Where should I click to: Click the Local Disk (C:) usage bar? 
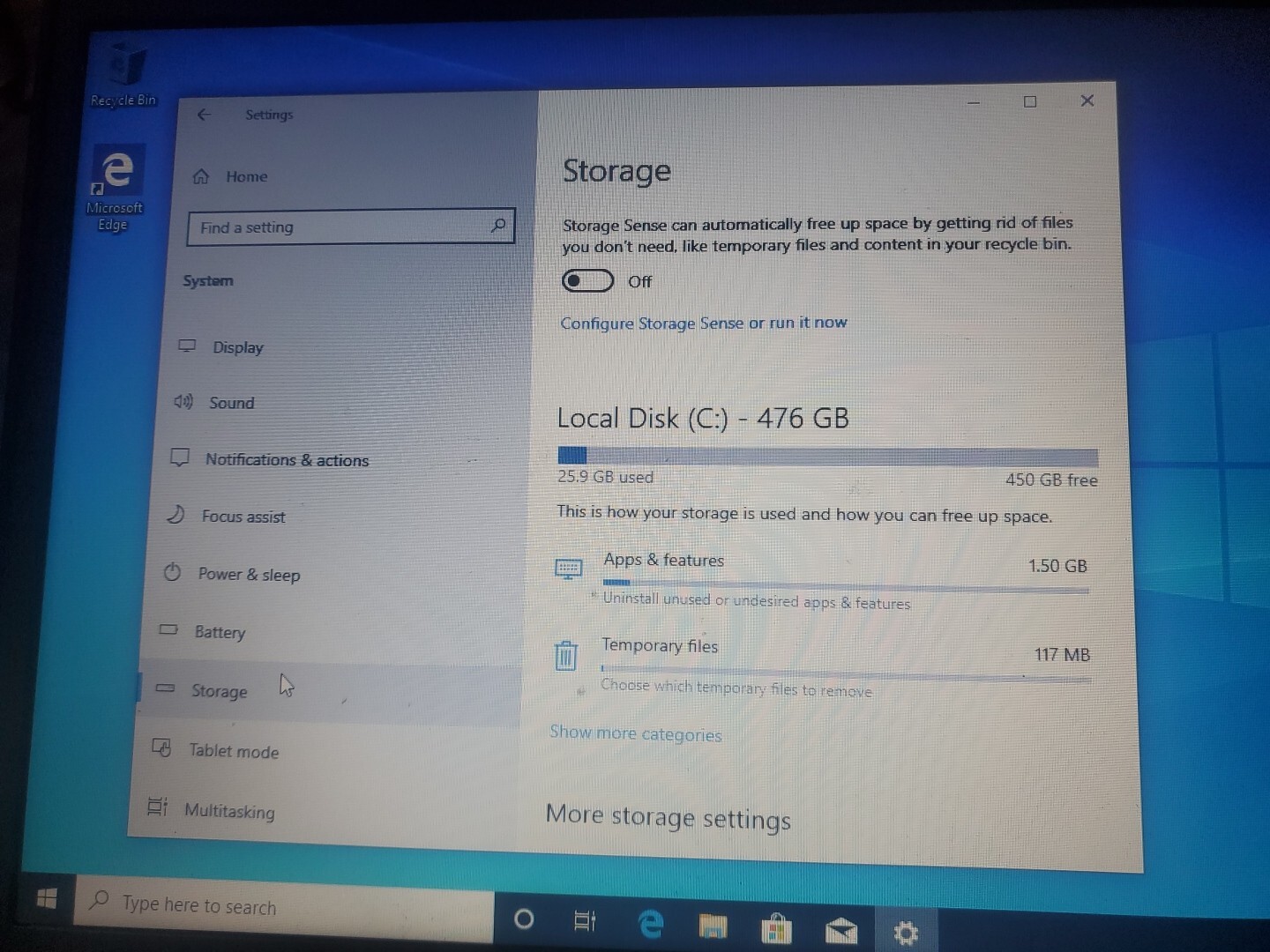(827, 456)
